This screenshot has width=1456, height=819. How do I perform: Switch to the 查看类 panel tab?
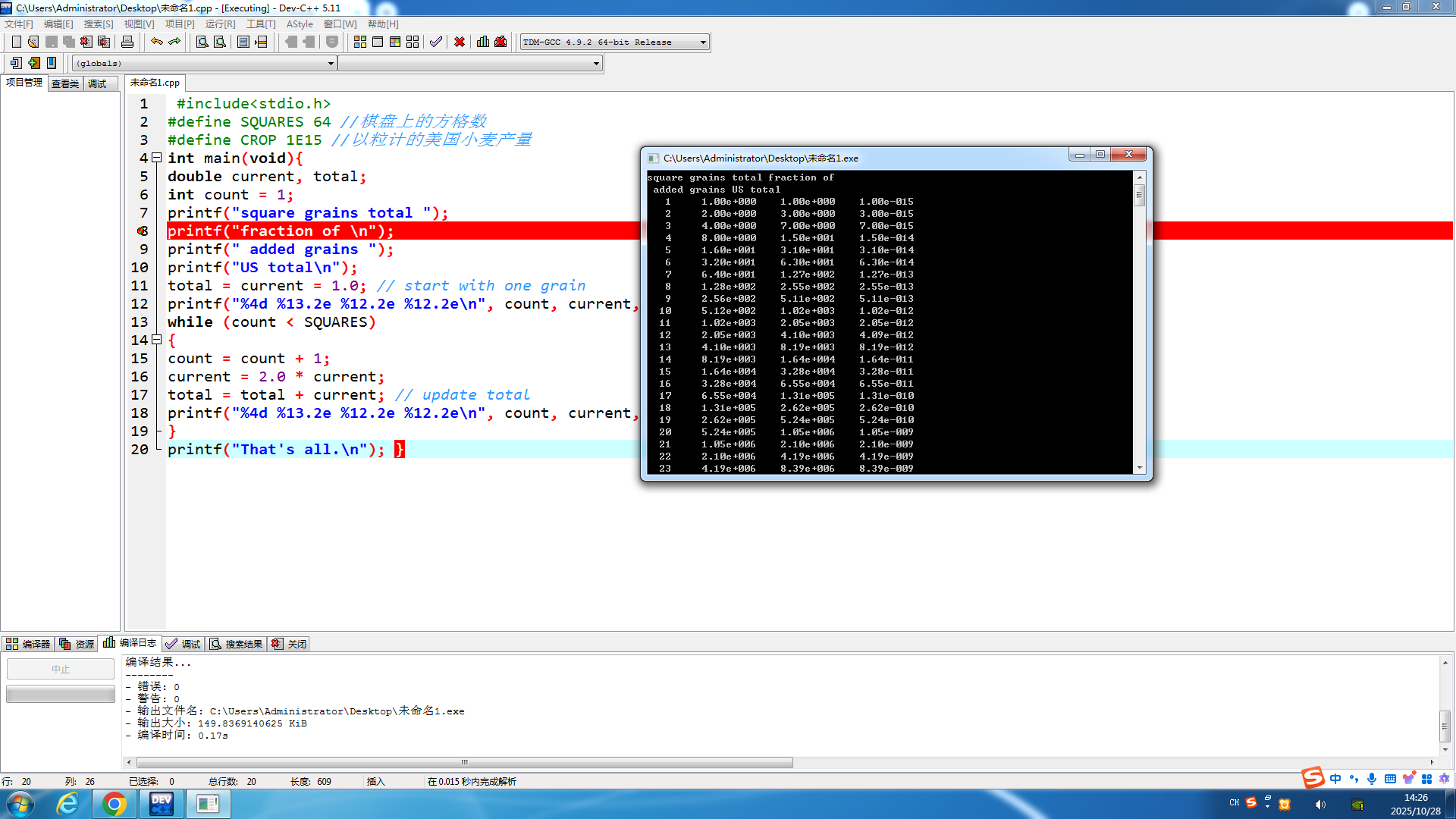[65, 83]
